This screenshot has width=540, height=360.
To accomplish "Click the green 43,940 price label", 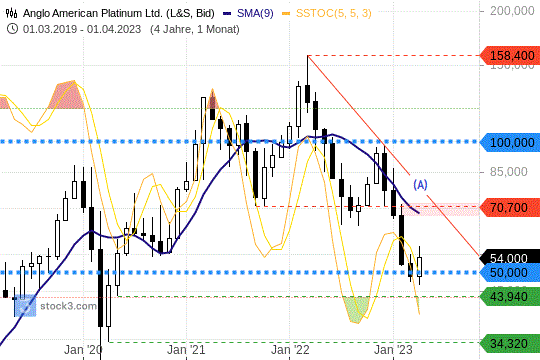I will (510, 297).
